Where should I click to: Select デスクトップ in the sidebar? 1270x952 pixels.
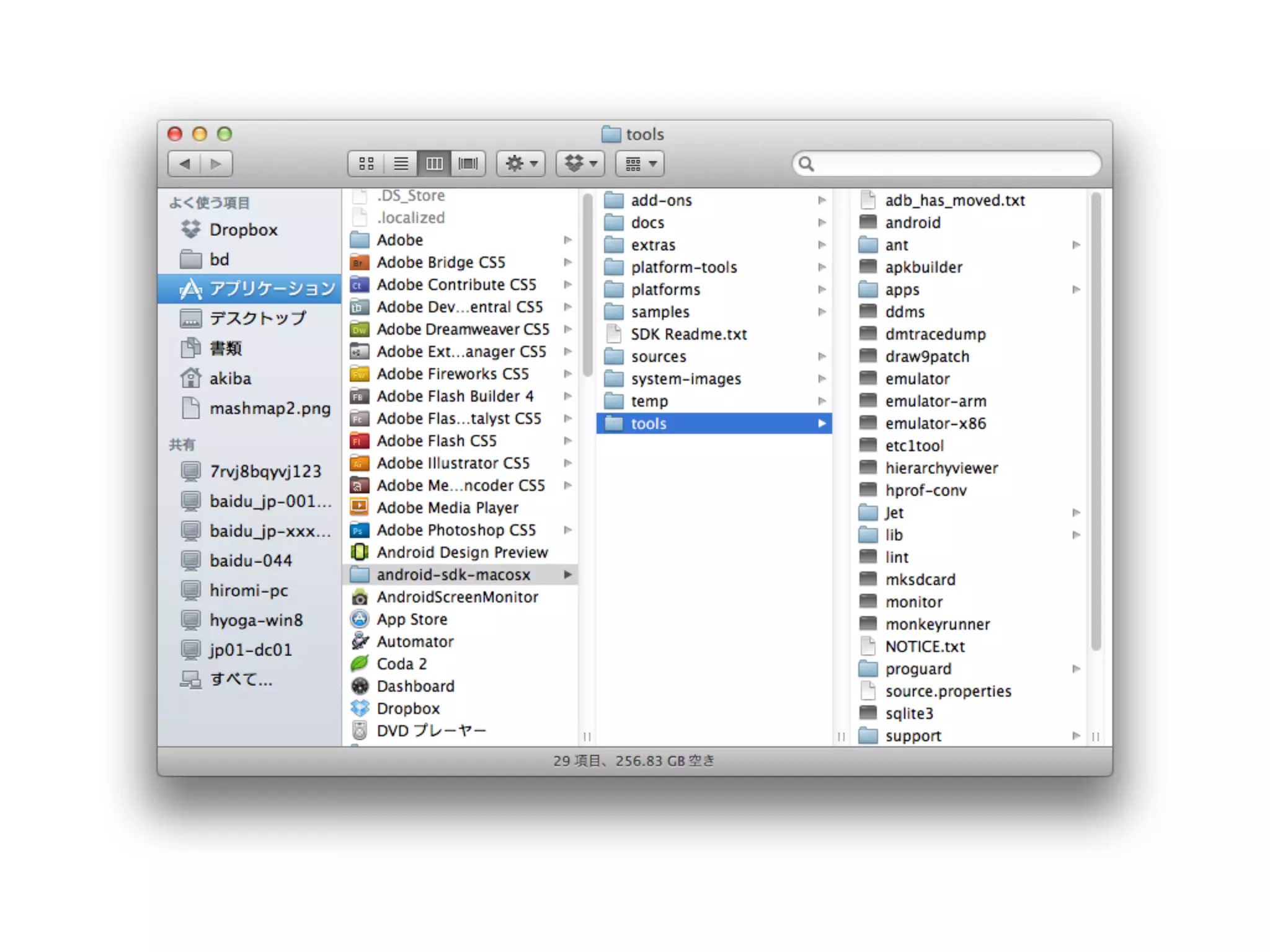tap(257, 319)
